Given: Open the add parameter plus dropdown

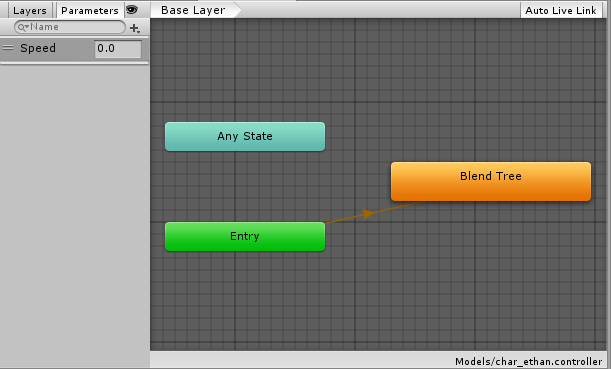Looking at the screenshot, I should tap(135, 28).
